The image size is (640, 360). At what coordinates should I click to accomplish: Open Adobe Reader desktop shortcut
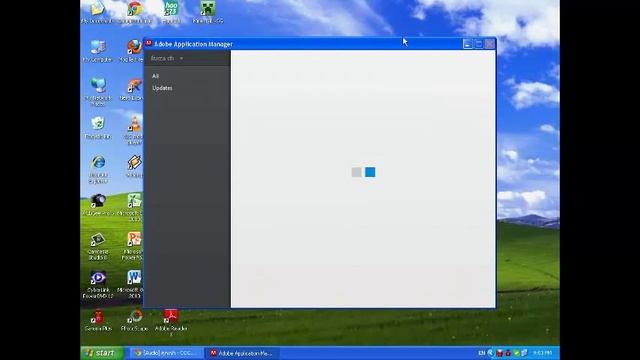(171, 322)
